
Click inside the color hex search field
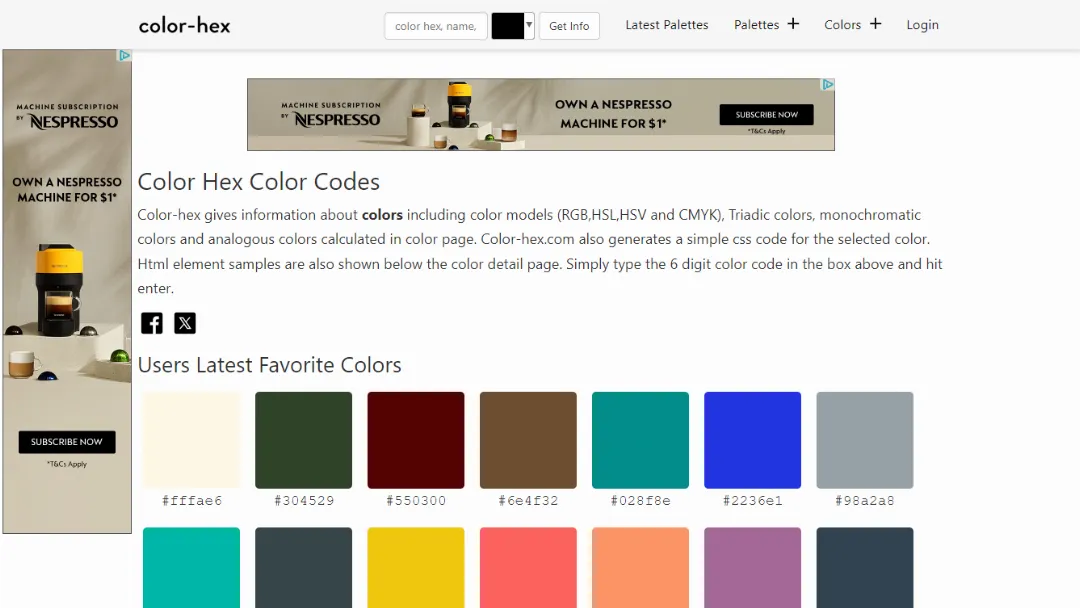point(435,25)
